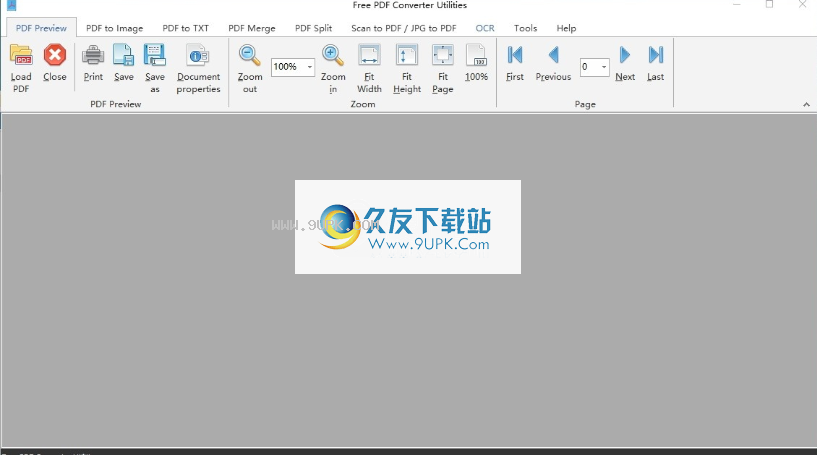Print the document with the printer icon
Viewport: 817px width, 455px height.
[93, 55]
